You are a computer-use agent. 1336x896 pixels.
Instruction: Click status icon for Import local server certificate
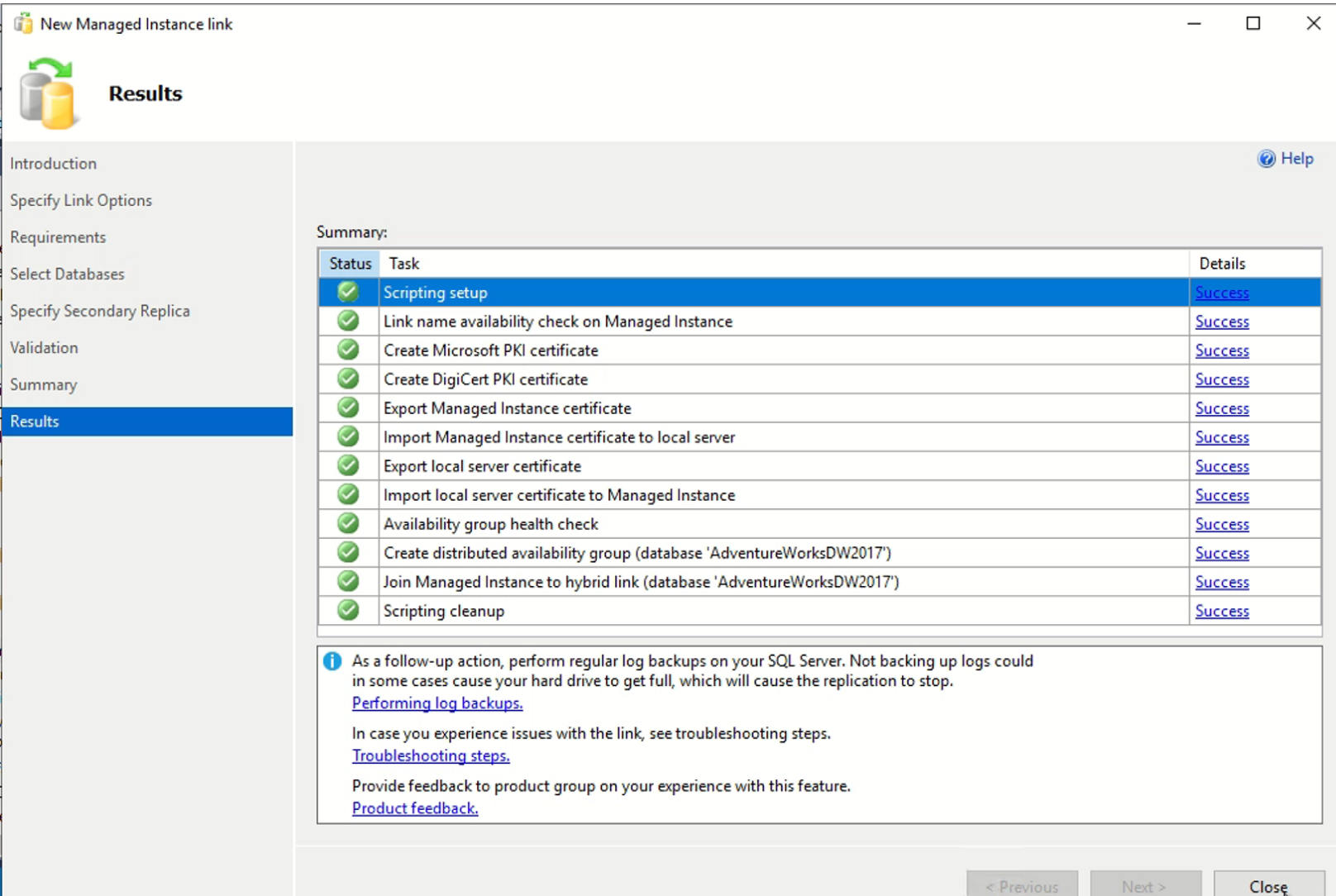348,493
